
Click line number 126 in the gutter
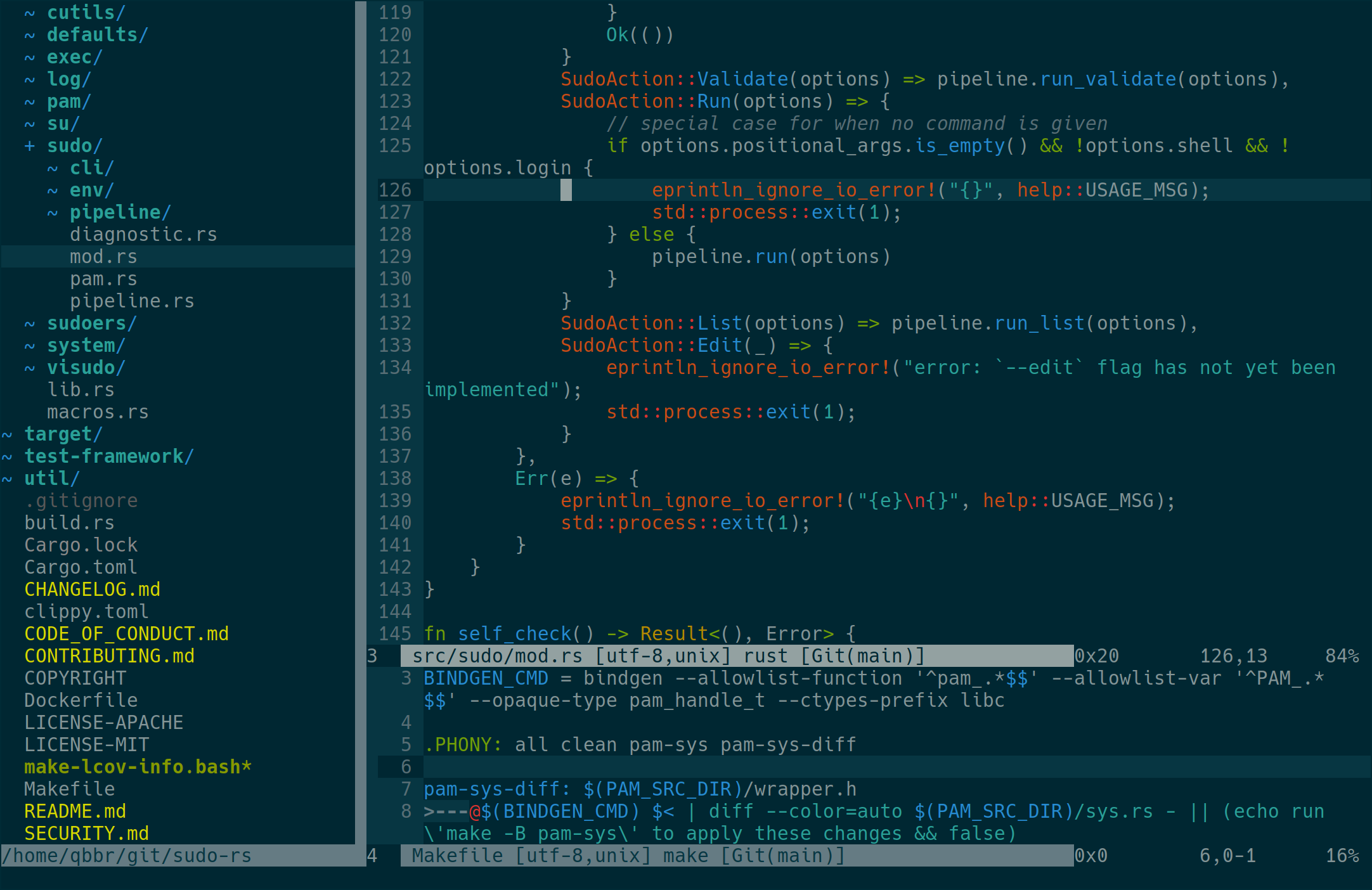tap(395, 190)
